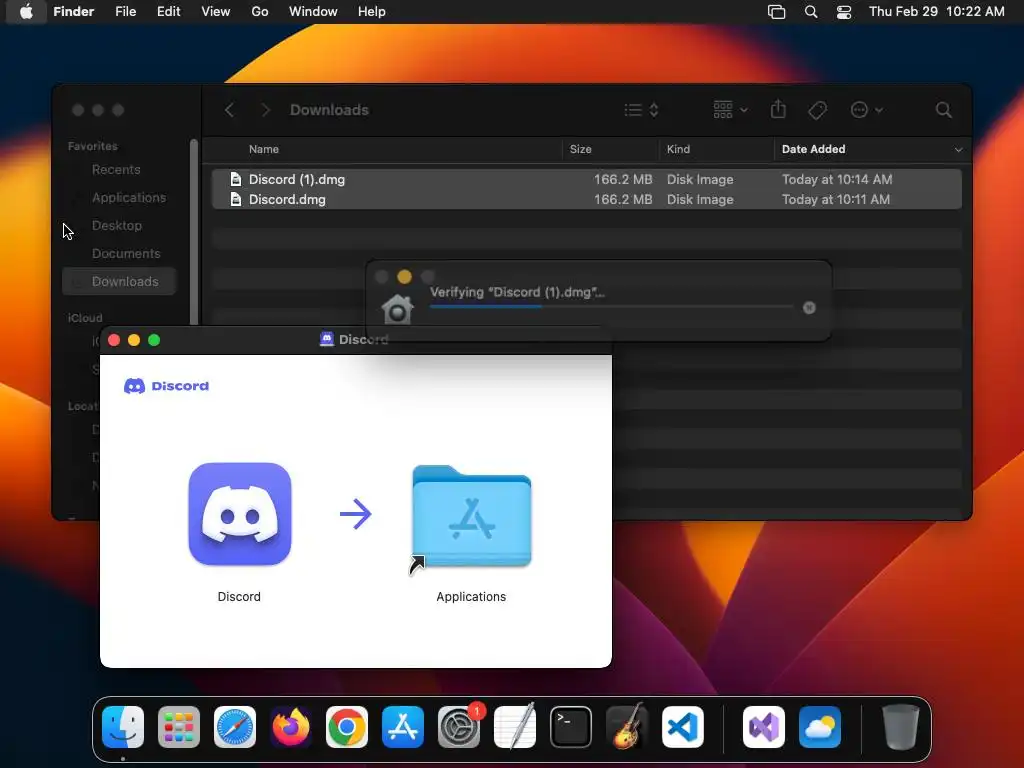Open Visual Studio from the Dock
The width and height of the screenshot is (1024, 768).
(x=764, y=727)
